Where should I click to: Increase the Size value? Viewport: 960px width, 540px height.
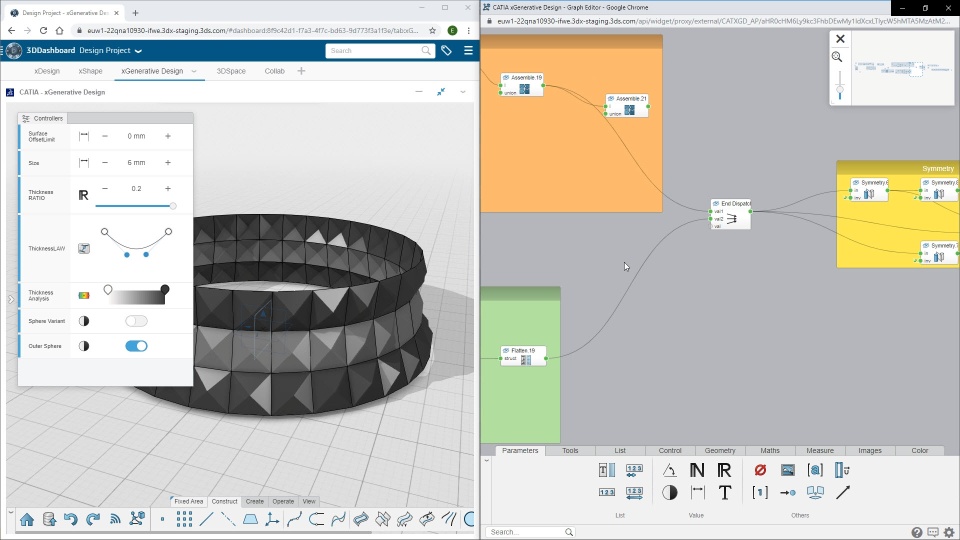pos(168,162)
